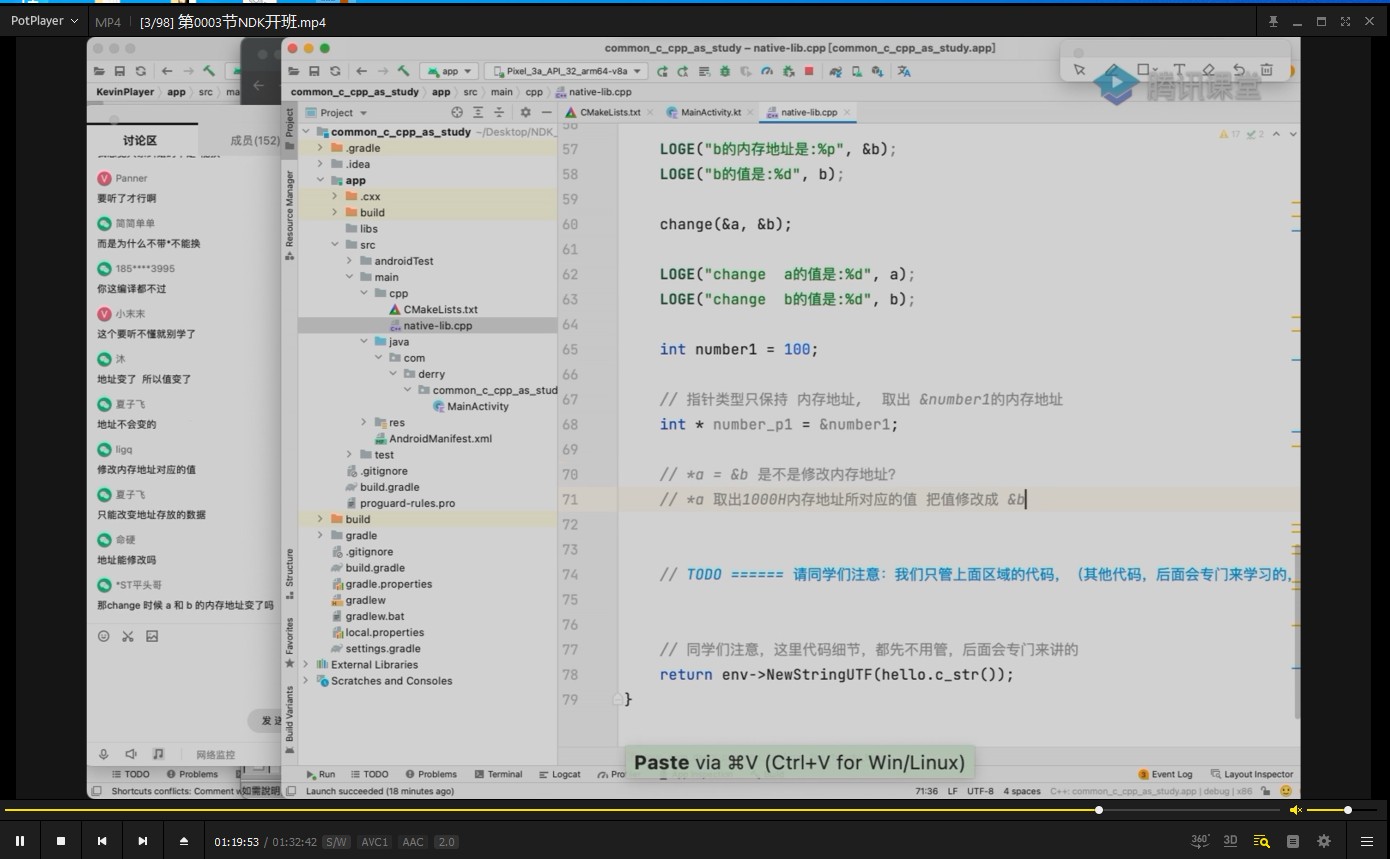1390x859 pixels.
Task: Click UTF-8 encoding in status bar
Action: (x=980, y=791)
